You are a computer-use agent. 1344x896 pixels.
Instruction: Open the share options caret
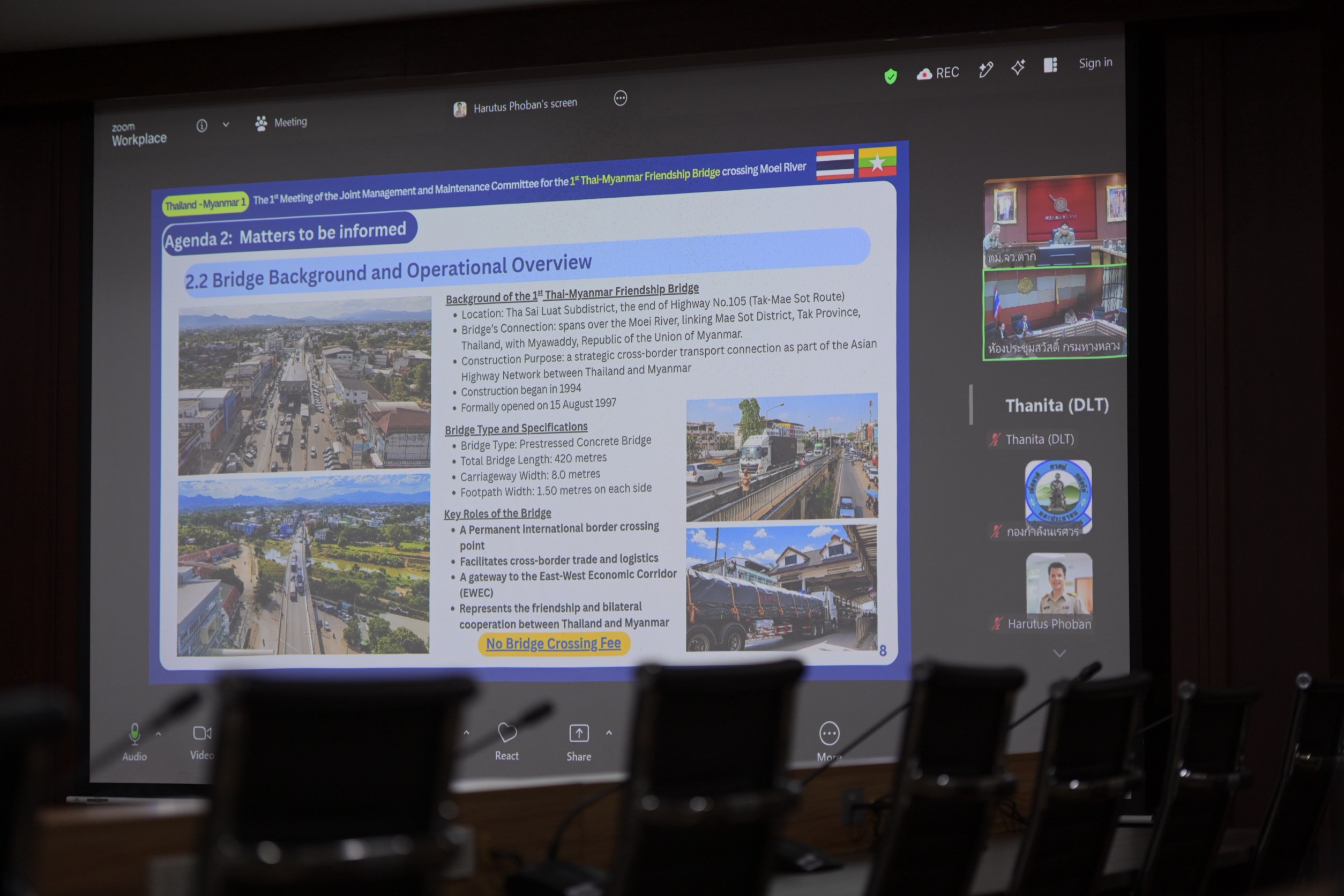point(609,733)
